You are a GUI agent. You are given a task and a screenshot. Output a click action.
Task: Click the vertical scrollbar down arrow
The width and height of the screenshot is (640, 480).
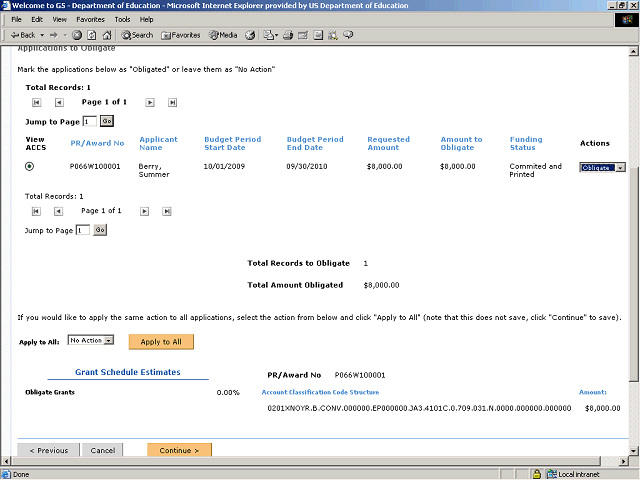click(x=633, y=451)
